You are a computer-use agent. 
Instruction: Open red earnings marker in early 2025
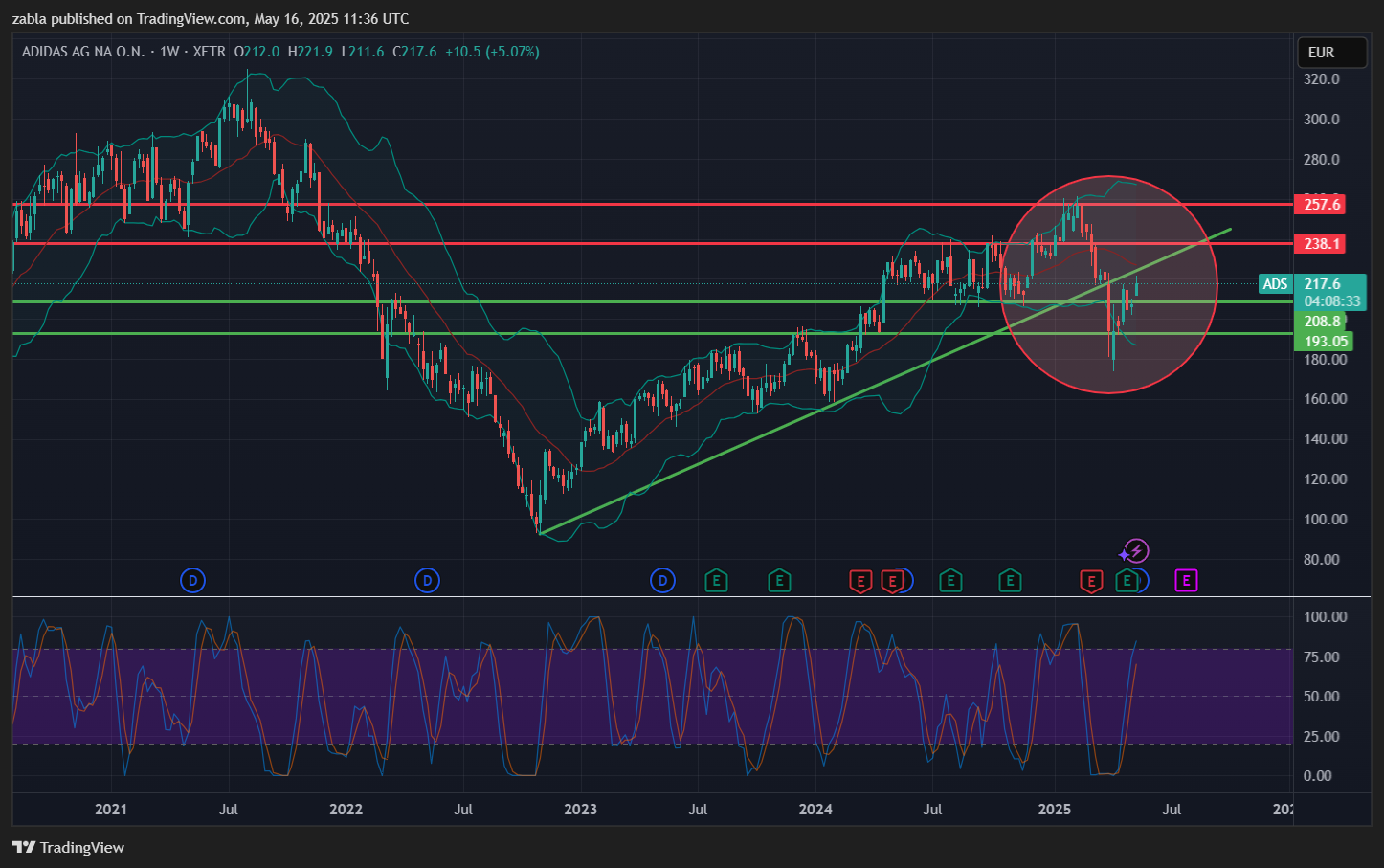point(1090,581)
